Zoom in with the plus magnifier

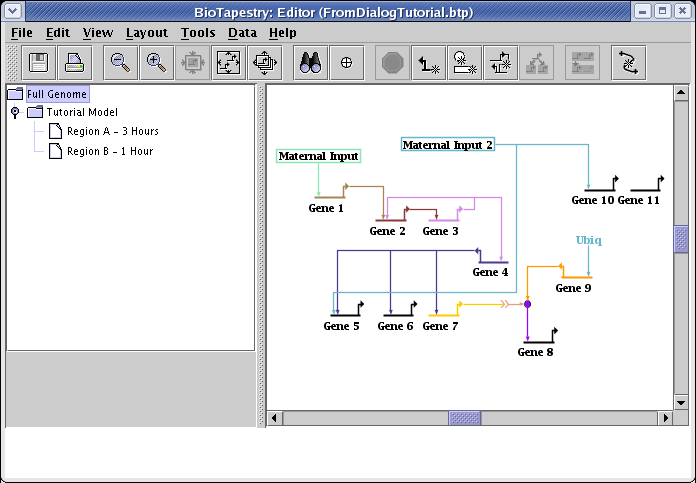156,63
